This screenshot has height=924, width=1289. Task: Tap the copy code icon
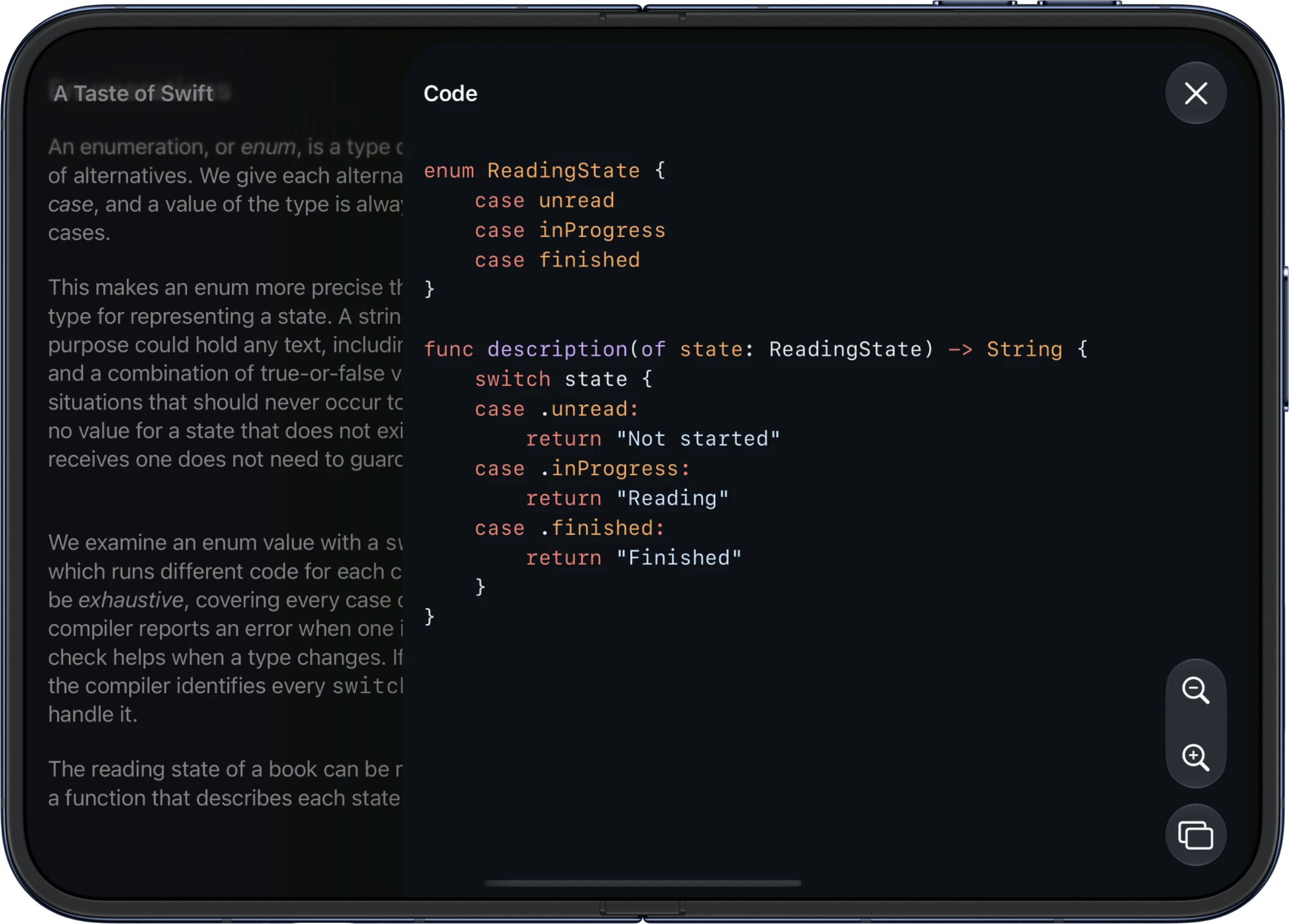(x=1195, y=835)
